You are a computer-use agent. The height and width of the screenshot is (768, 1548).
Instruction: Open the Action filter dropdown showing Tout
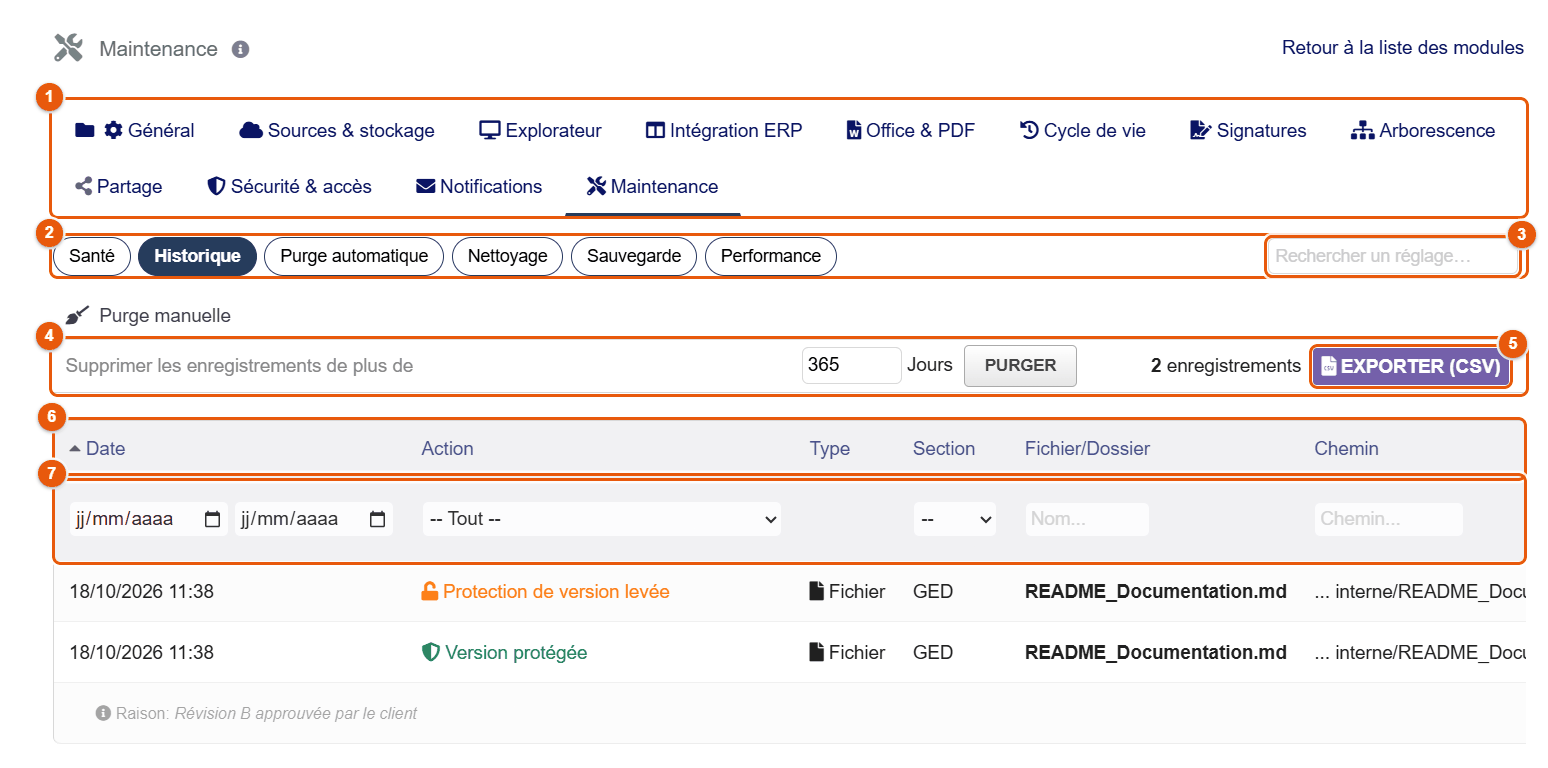point(602,519)
